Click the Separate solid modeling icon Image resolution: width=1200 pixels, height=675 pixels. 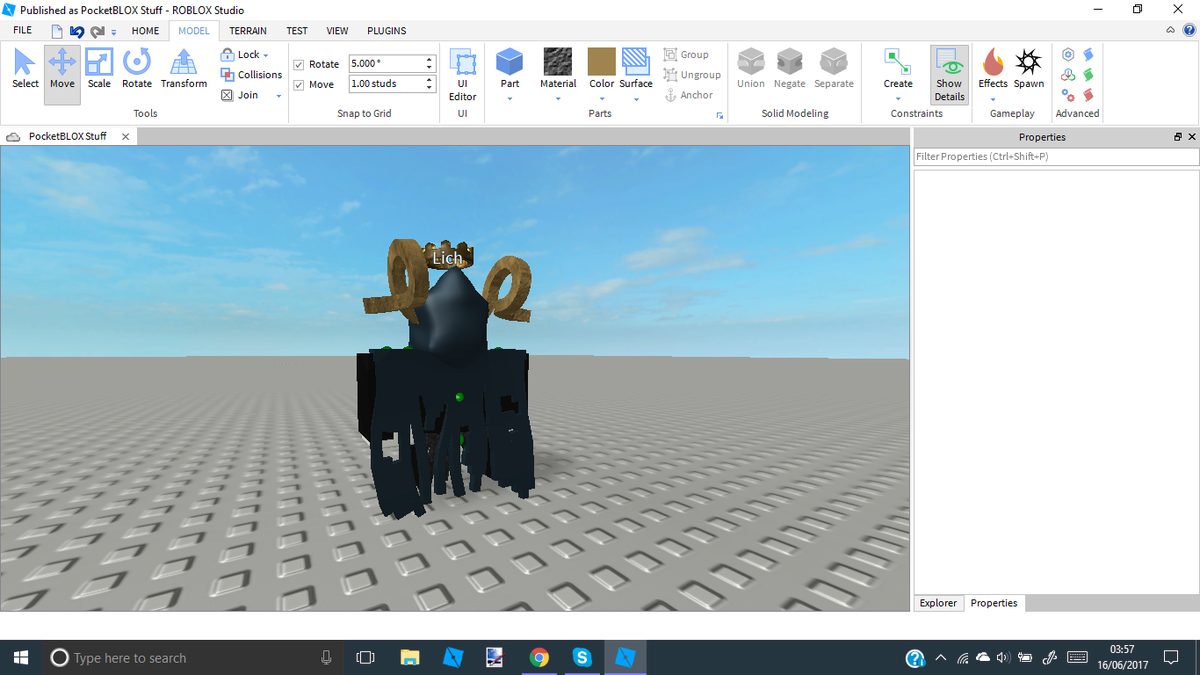click(x=834, y=61)
